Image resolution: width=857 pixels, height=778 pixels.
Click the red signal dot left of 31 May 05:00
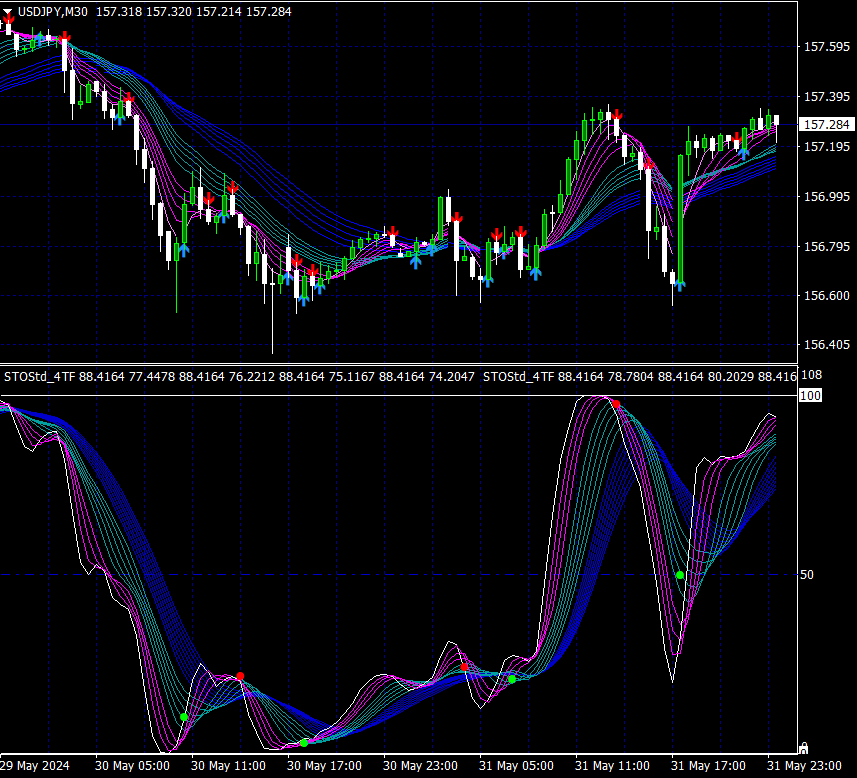(x=464, y=667)
